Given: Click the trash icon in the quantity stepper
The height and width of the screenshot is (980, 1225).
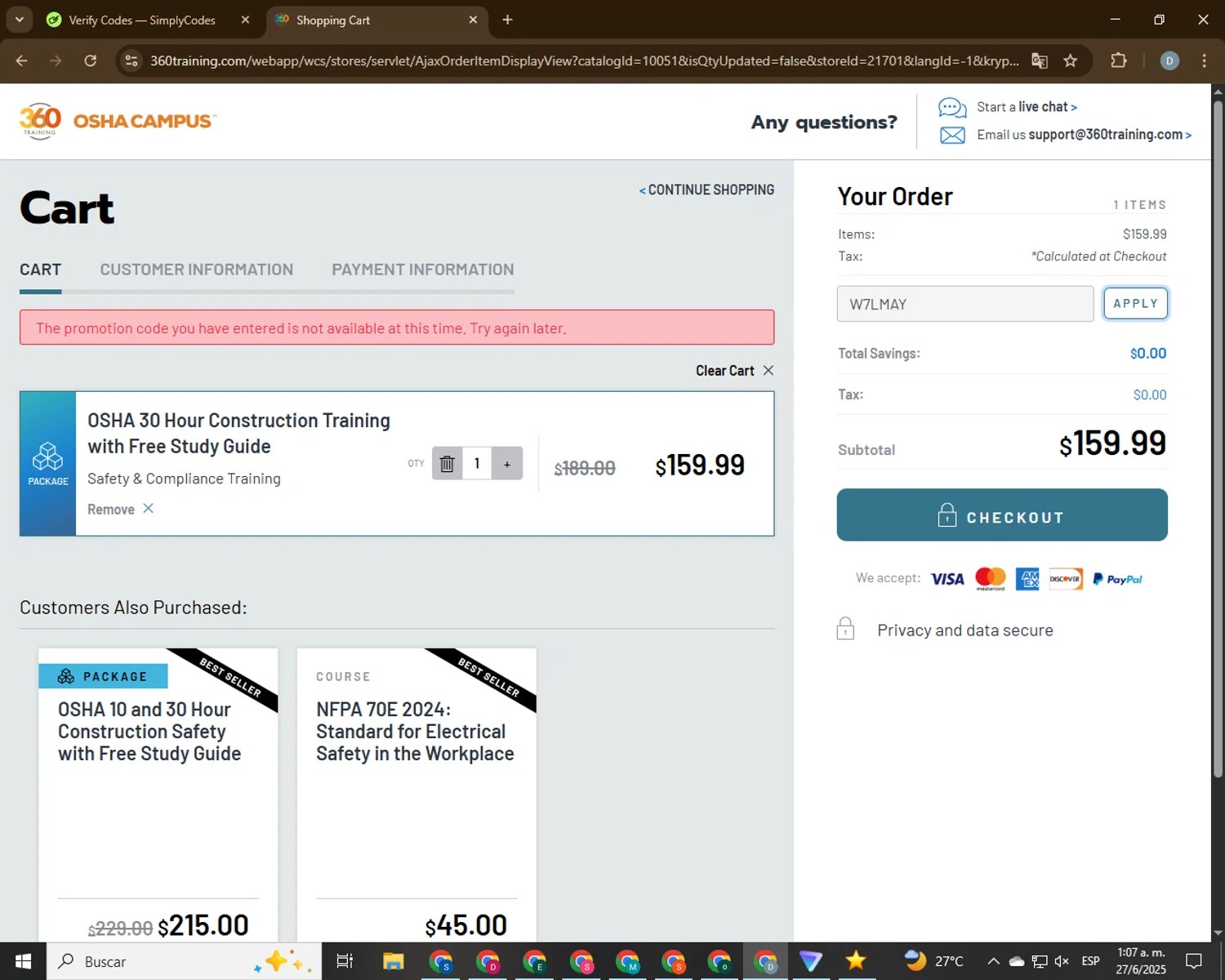Looking at the screenshot, I should 447,464.
